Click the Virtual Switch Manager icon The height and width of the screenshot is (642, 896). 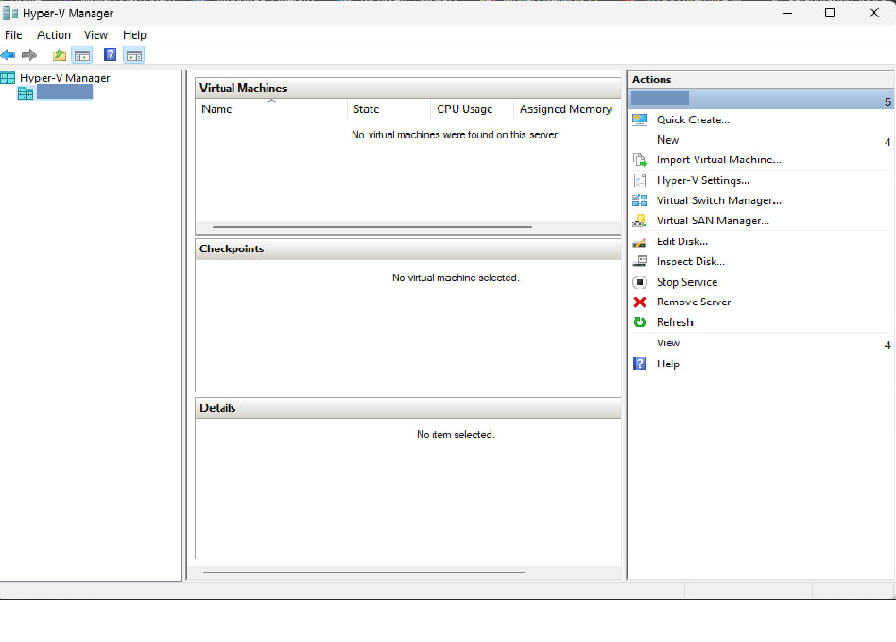click(x=639, y=200)
